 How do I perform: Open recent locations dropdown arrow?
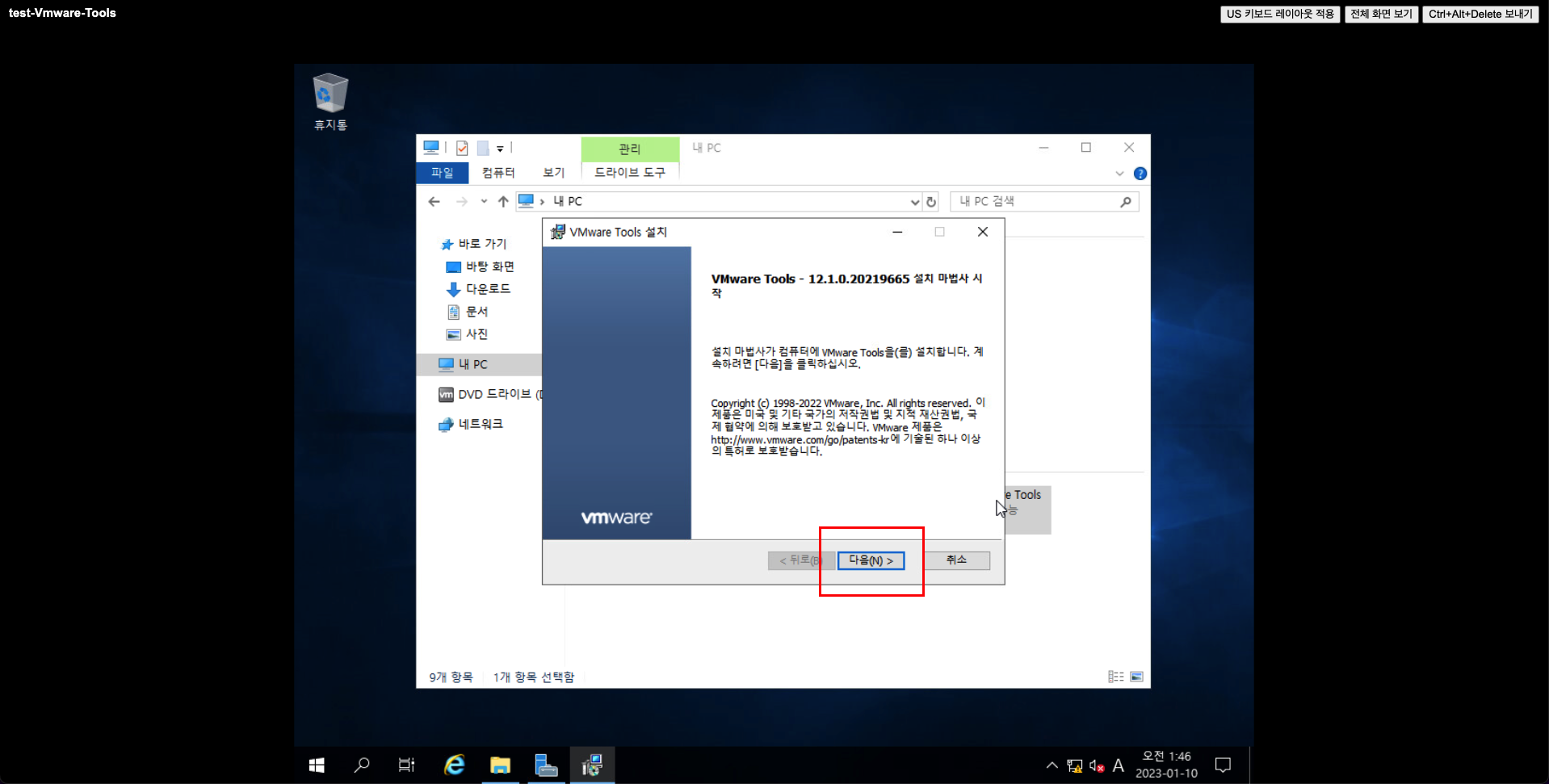click(484, 202)
